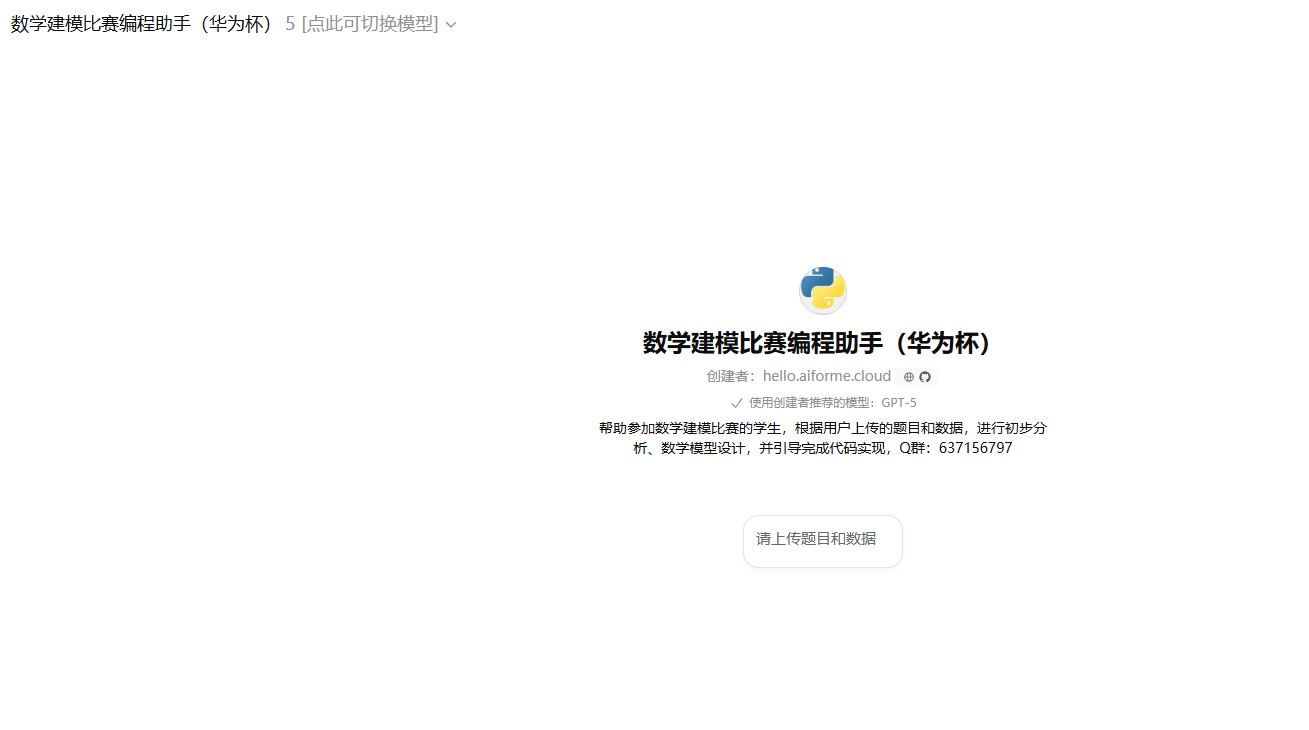
Task: Click the description text mentioning Q群：637156797
Action: pos(823,438)
